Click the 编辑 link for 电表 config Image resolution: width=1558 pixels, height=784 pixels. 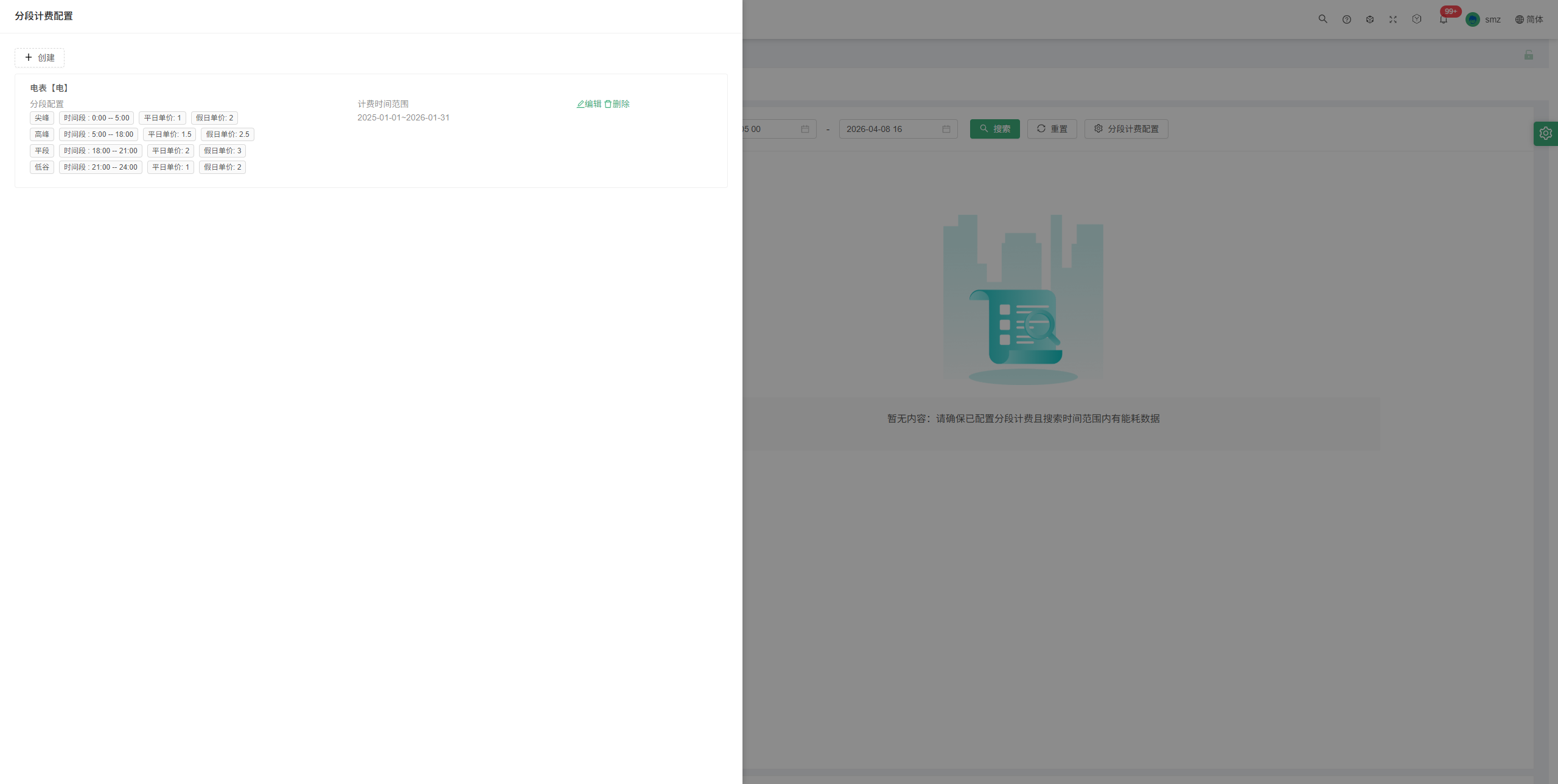tap(589, 104)
